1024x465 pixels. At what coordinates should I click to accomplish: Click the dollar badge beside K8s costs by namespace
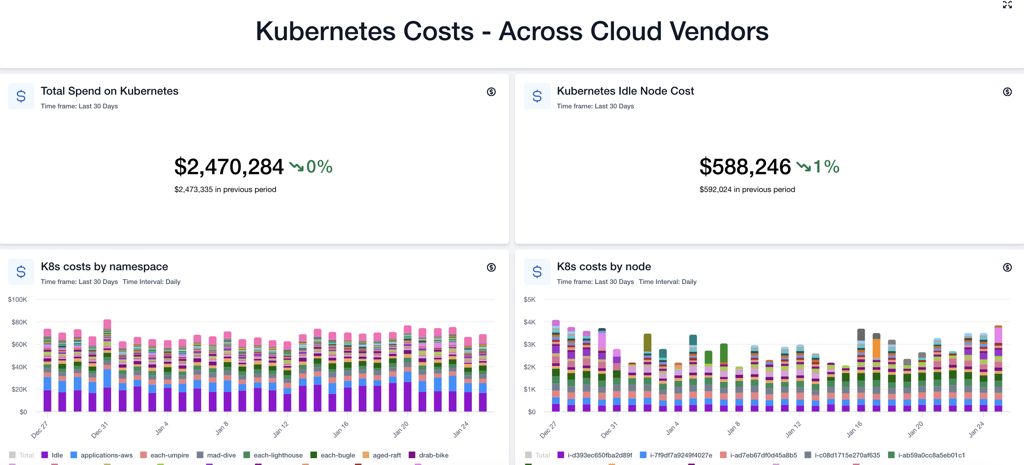click(x=21, y=273)
